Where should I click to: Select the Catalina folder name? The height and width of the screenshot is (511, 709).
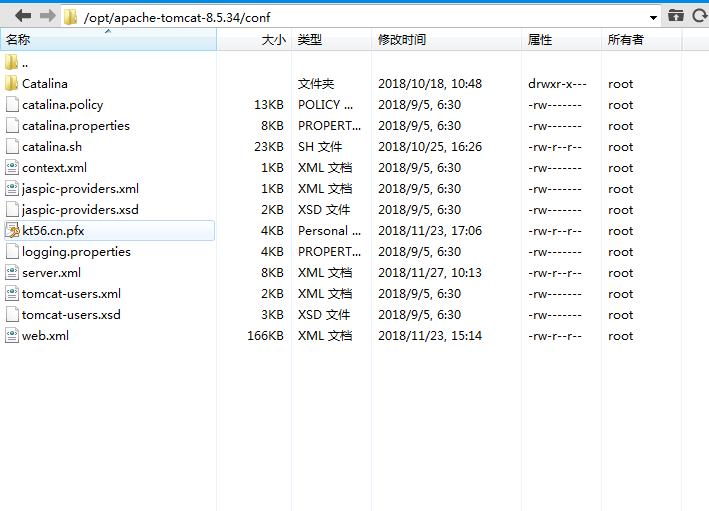click(x=45, y=84)
